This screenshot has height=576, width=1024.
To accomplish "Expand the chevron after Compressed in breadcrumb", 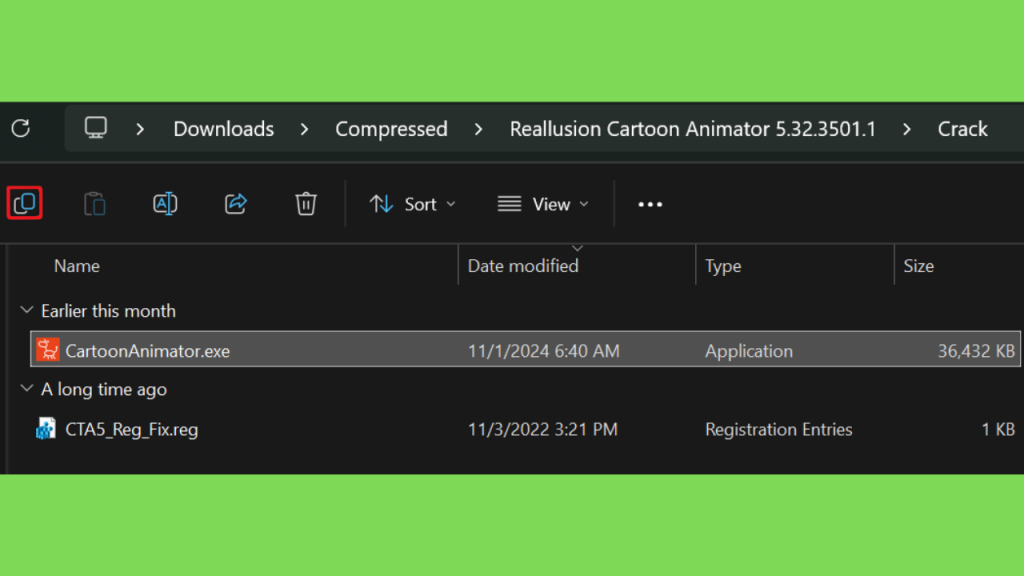I will (479, 129).
